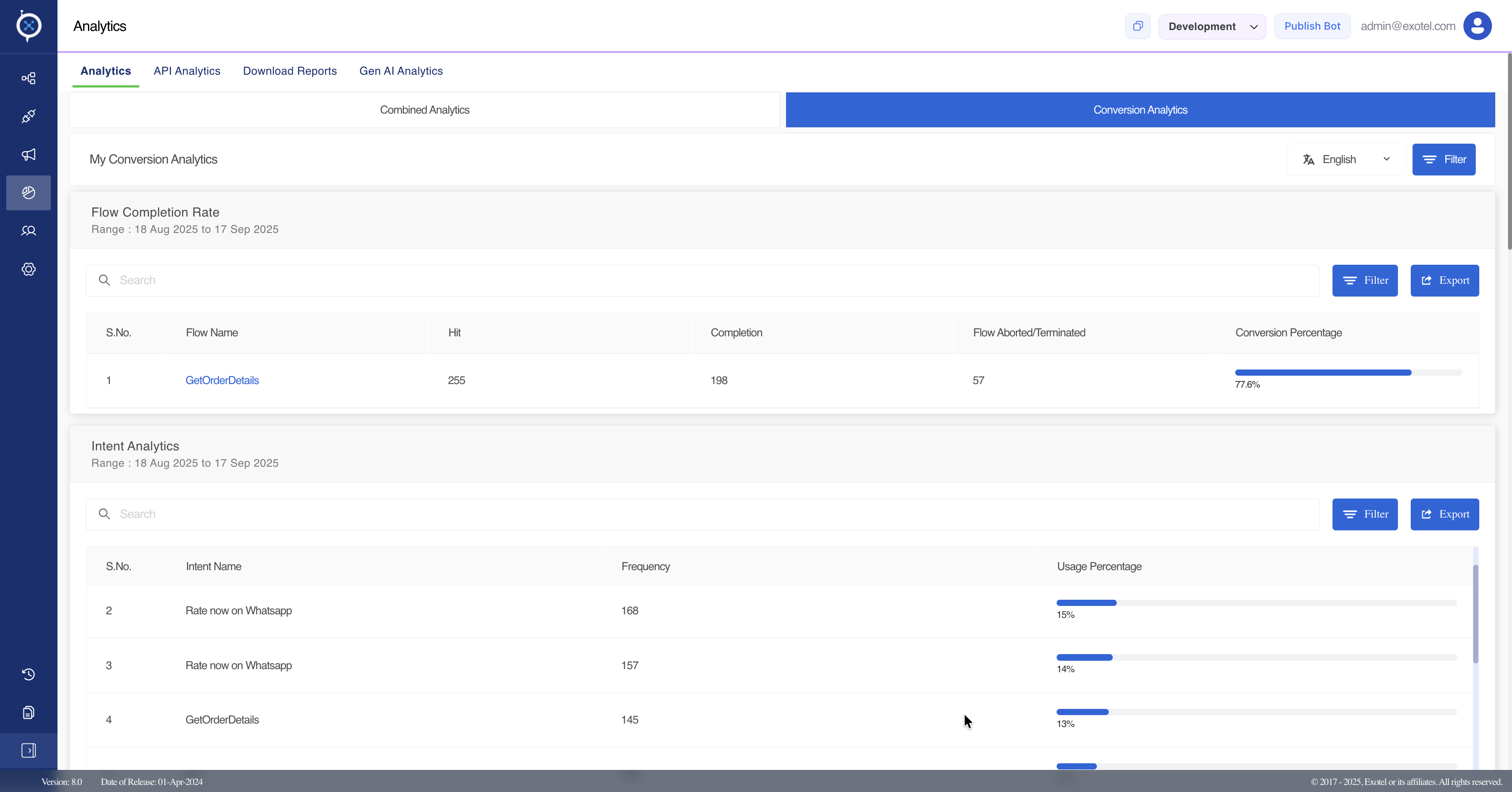Click the GetOrderDetails conversion percentage bar
The image size is (1512, 792).
pyautogui.click(x=1348, y=373)
